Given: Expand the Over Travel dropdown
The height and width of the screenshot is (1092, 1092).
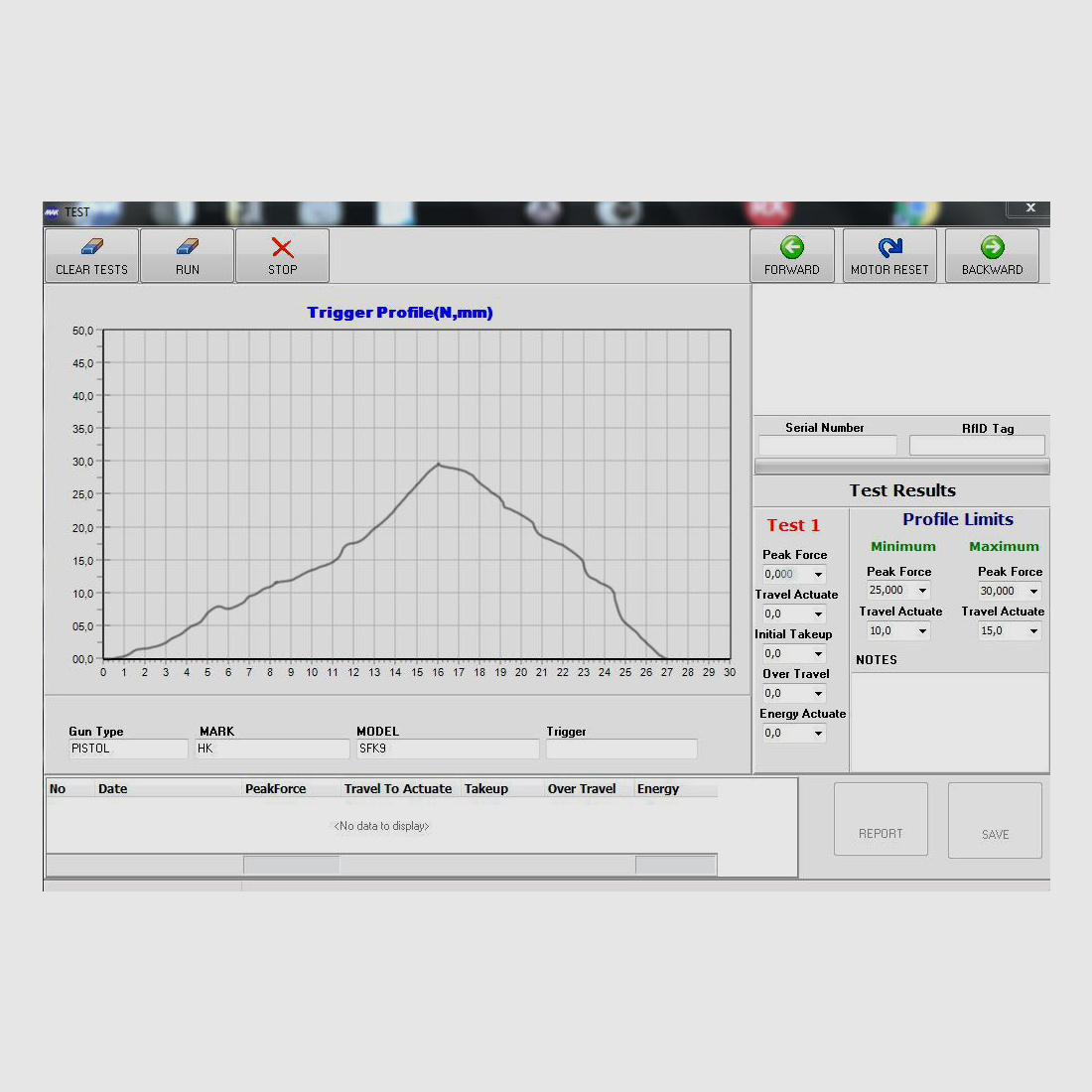Looking at the screenshot, I should [x=819, y=694].
